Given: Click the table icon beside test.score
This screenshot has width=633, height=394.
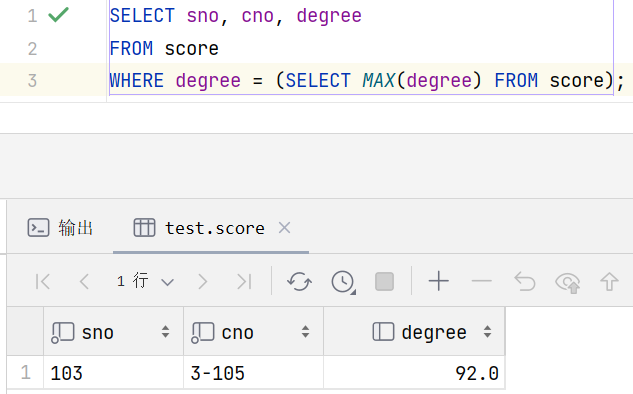Looking at the screenshot, I should tap(144, 228).
